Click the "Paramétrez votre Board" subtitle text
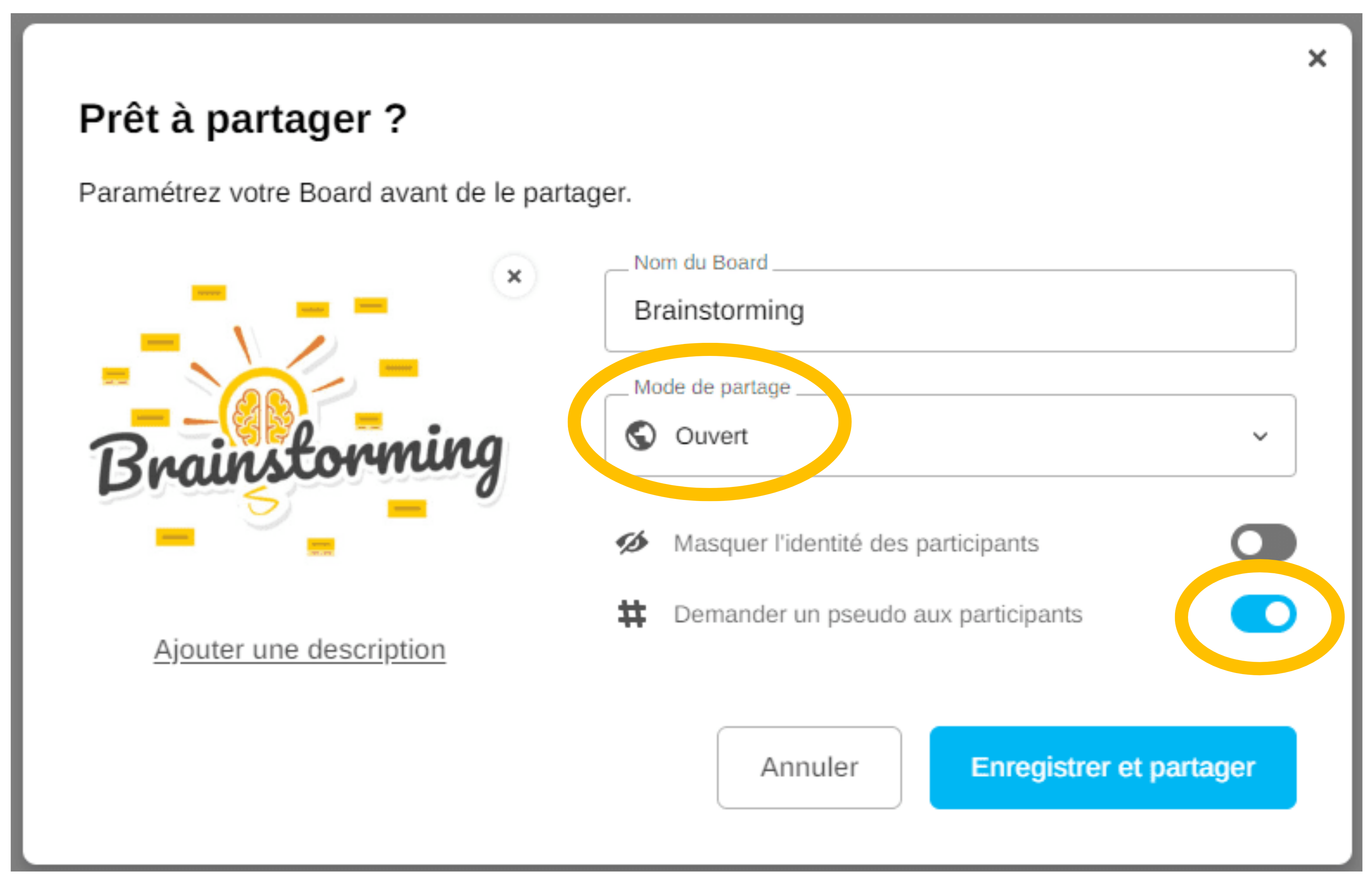1372x886 pixels. coord(355,193)
